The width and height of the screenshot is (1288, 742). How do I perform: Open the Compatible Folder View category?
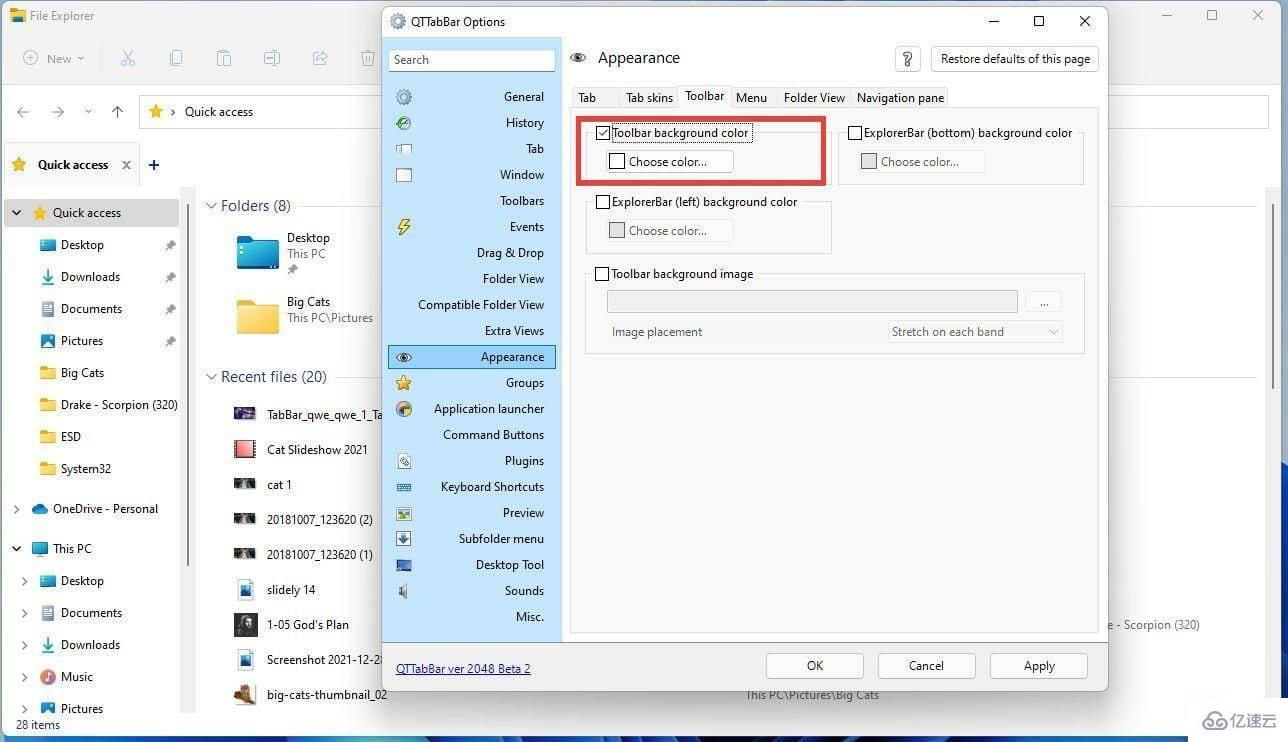click(x=472, y=305)
